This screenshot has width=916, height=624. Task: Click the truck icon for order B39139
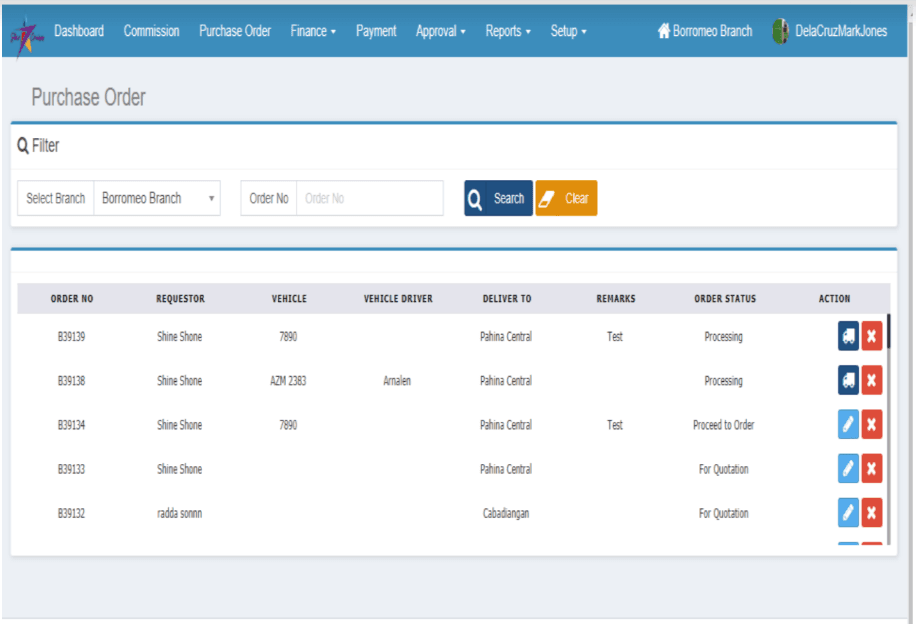click(x=848, y=336)
